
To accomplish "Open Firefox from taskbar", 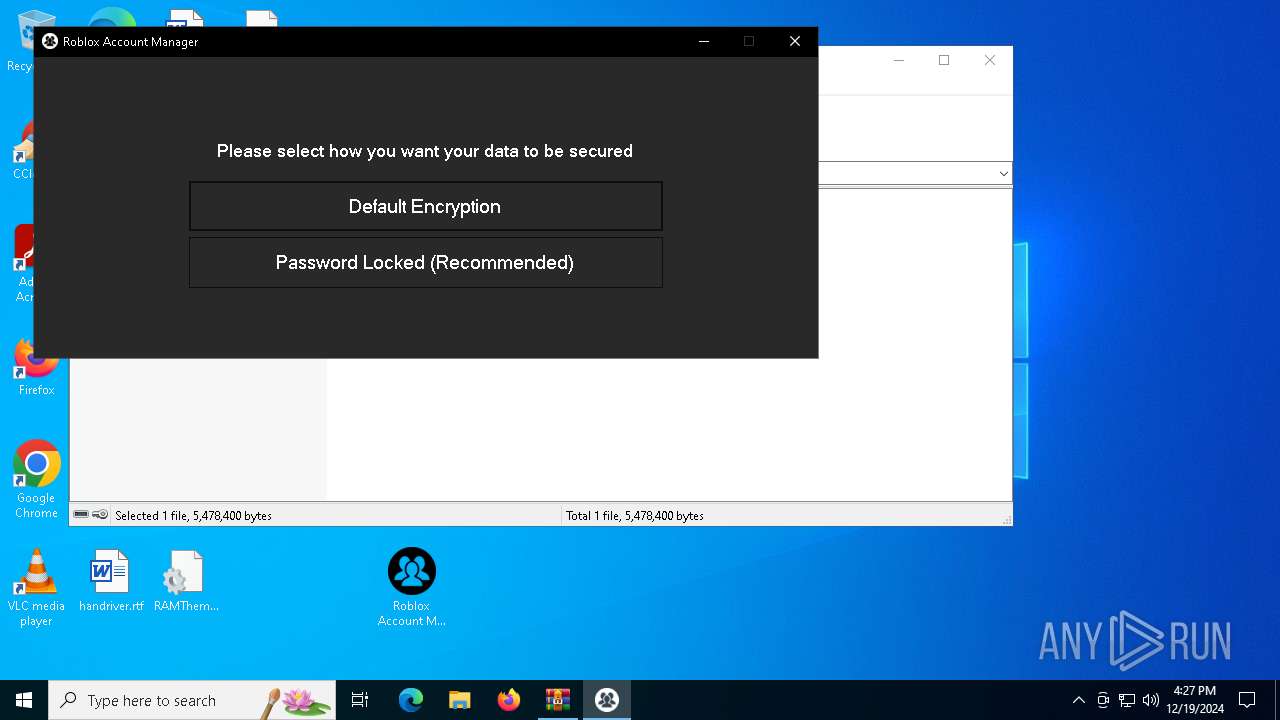I will coord(509,700).
